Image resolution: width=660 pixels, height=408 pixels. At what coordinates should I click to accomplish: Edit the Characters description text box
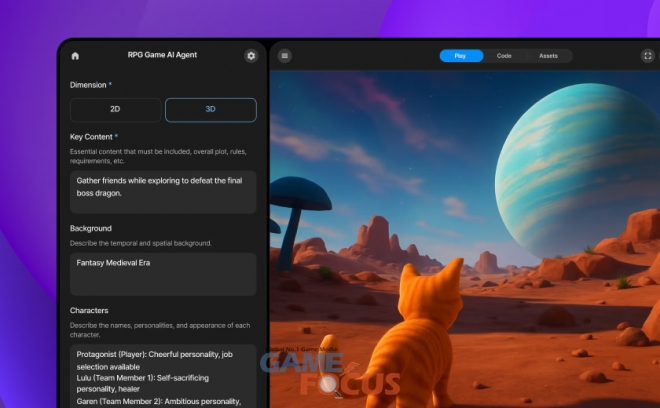[163, 376]
